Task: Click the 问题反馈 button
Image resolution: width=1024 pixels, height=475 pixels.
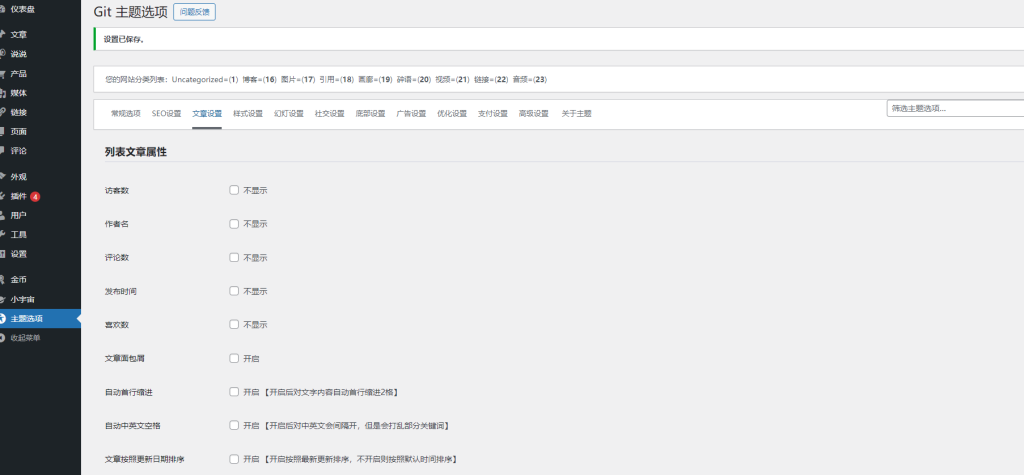Action: click(x=195, y=12)
